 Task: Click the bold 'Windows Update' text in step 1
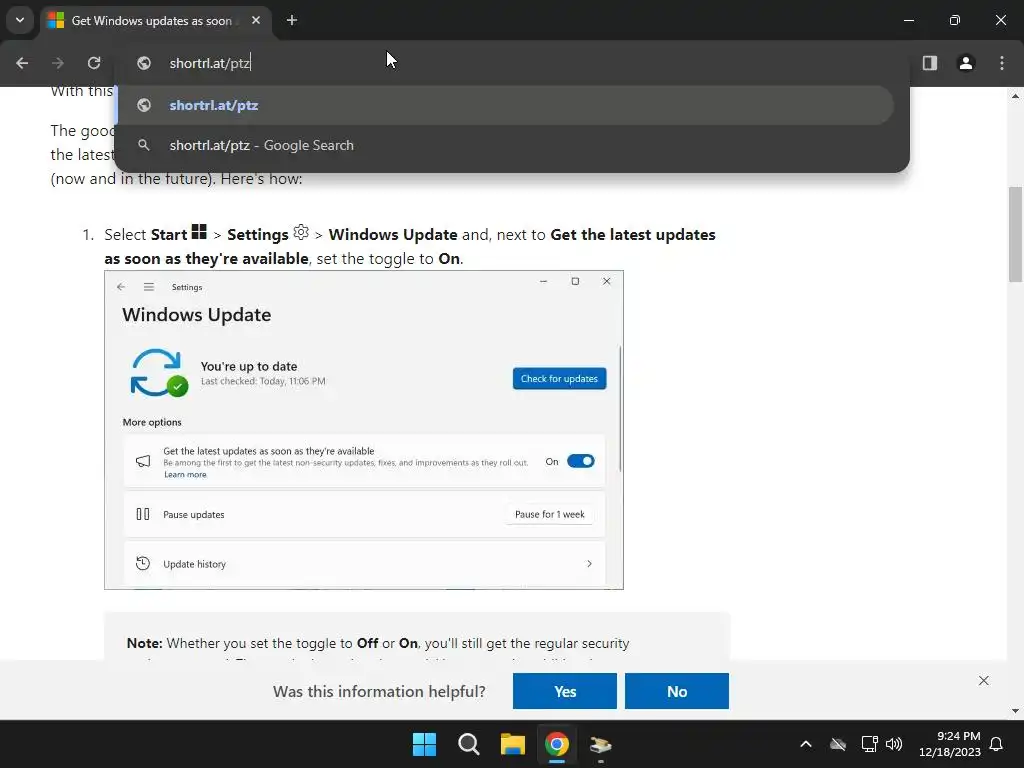pos(392,234)
